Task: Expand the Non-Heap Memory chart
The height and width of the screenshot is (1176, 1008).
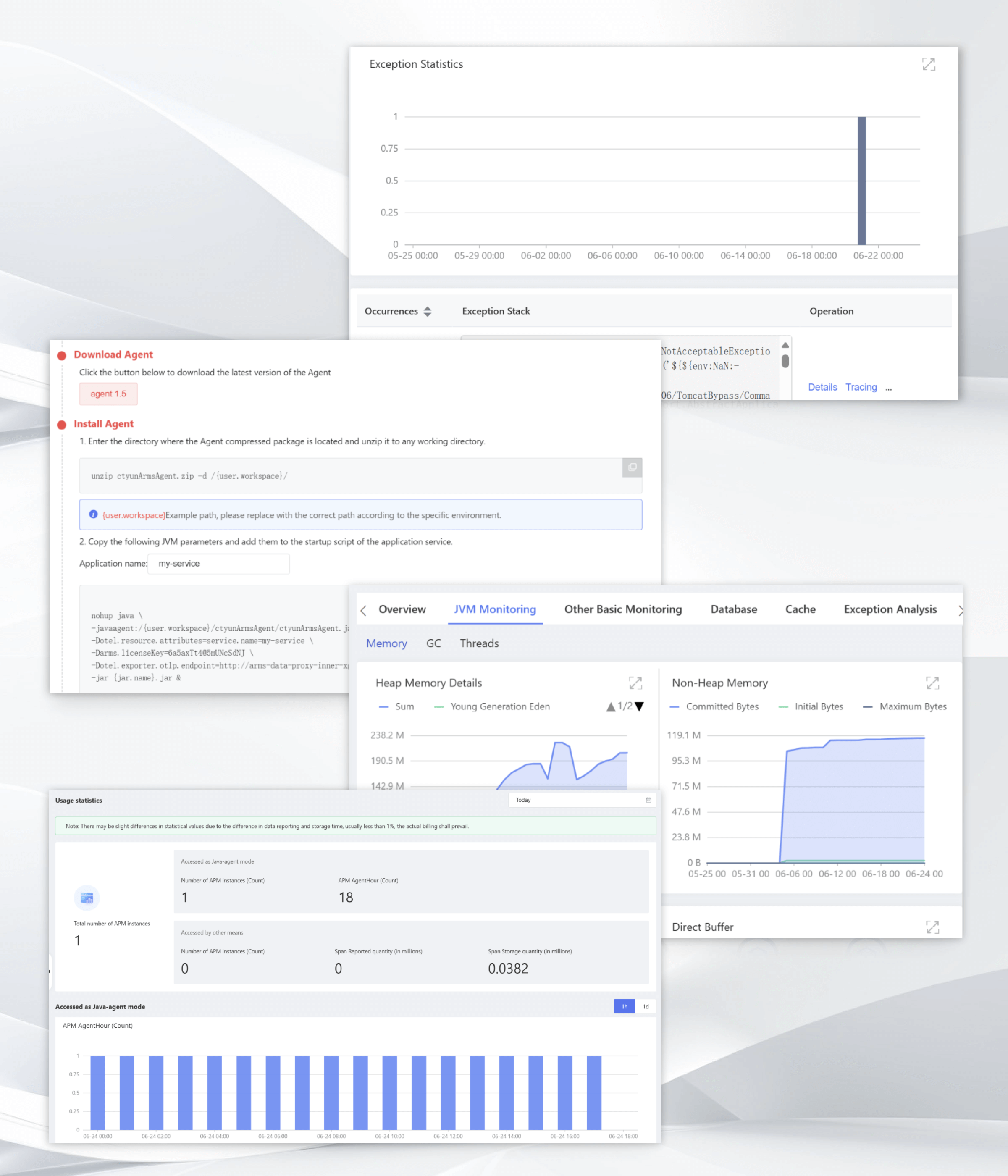Action: (x=932, y=683)
